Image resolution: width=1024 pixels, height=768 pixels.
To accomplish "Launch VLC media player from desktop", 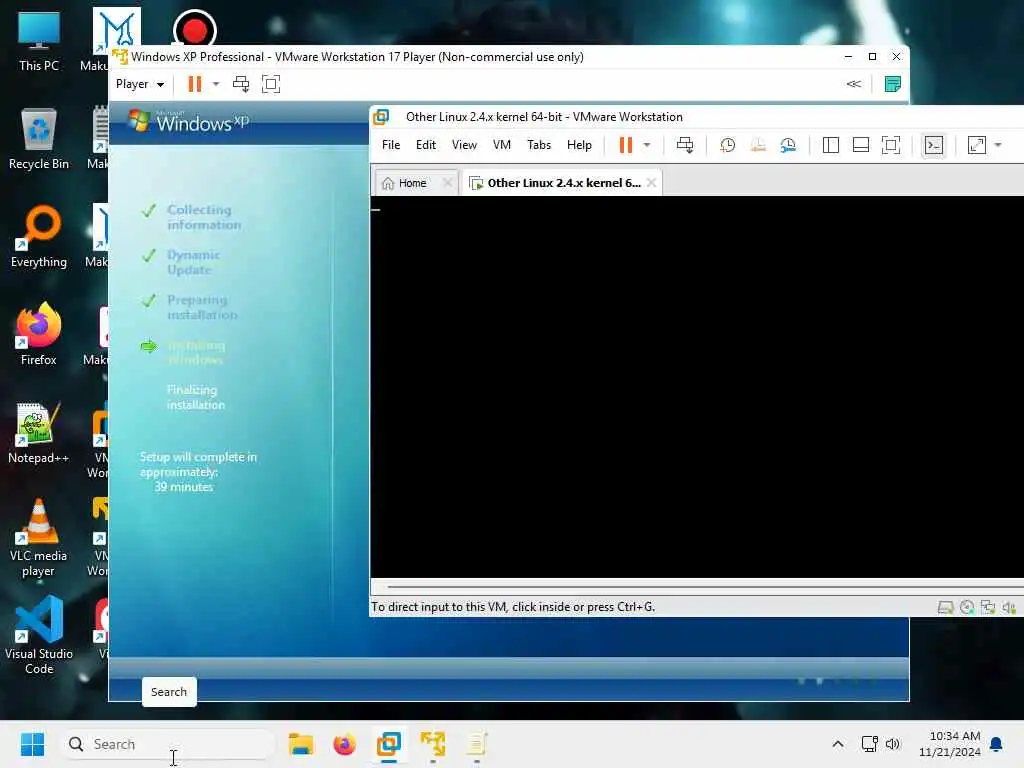I will [39, 537].
